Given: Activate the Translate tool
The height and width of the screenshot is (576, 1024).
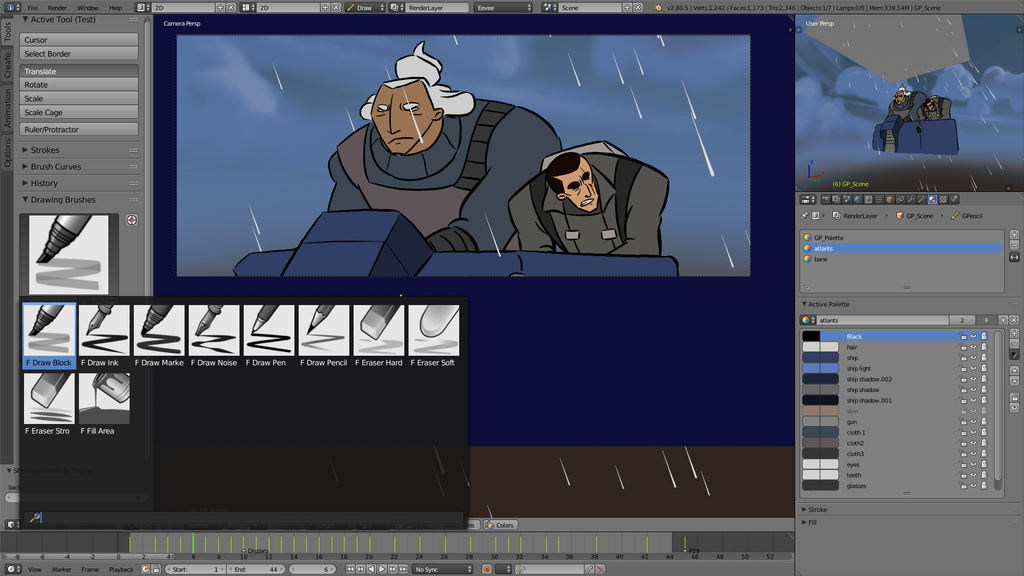Looking at the screenshot, I should [x=78, y=71].
